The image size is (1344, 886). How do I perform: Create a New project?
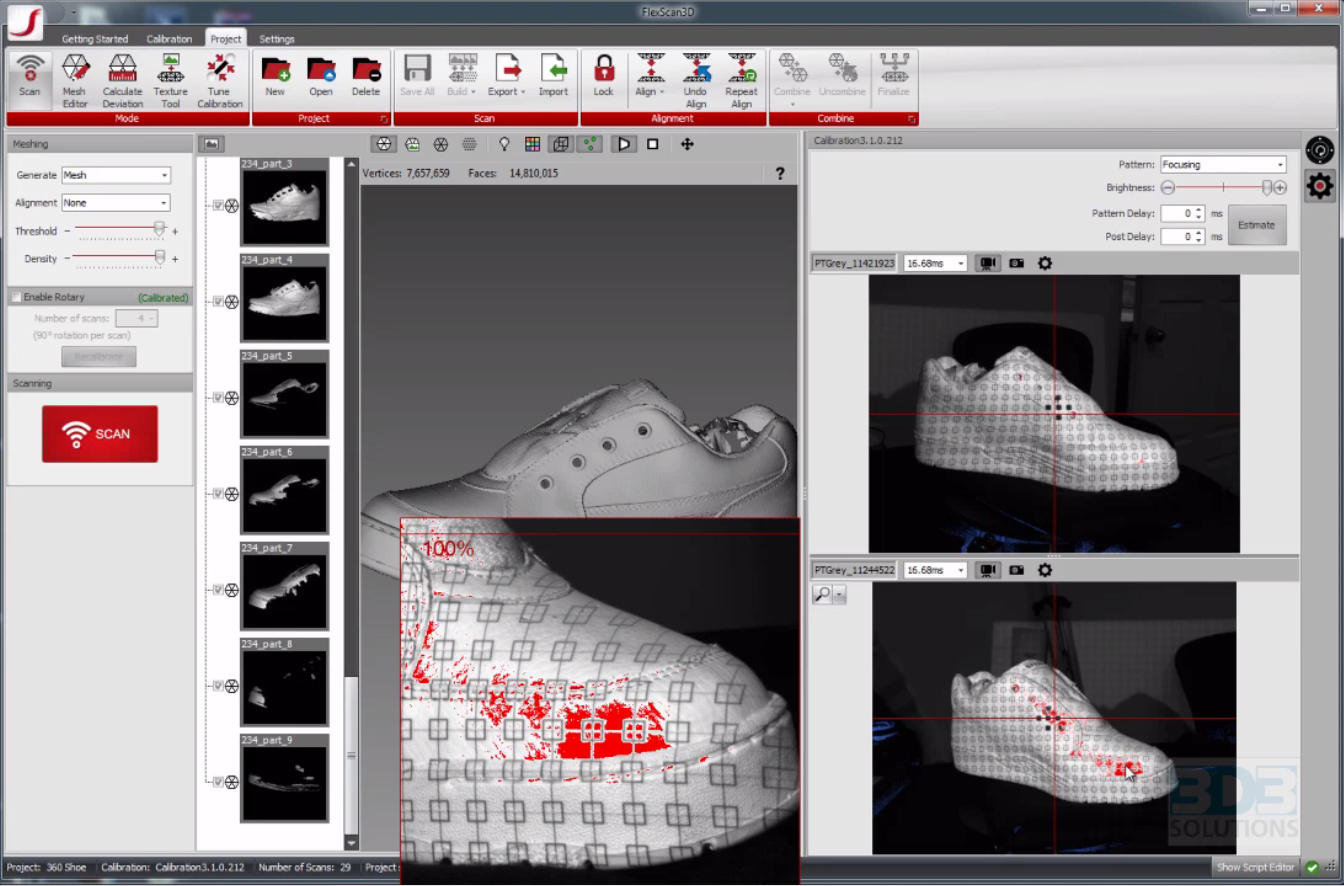[x=275, y=76]
